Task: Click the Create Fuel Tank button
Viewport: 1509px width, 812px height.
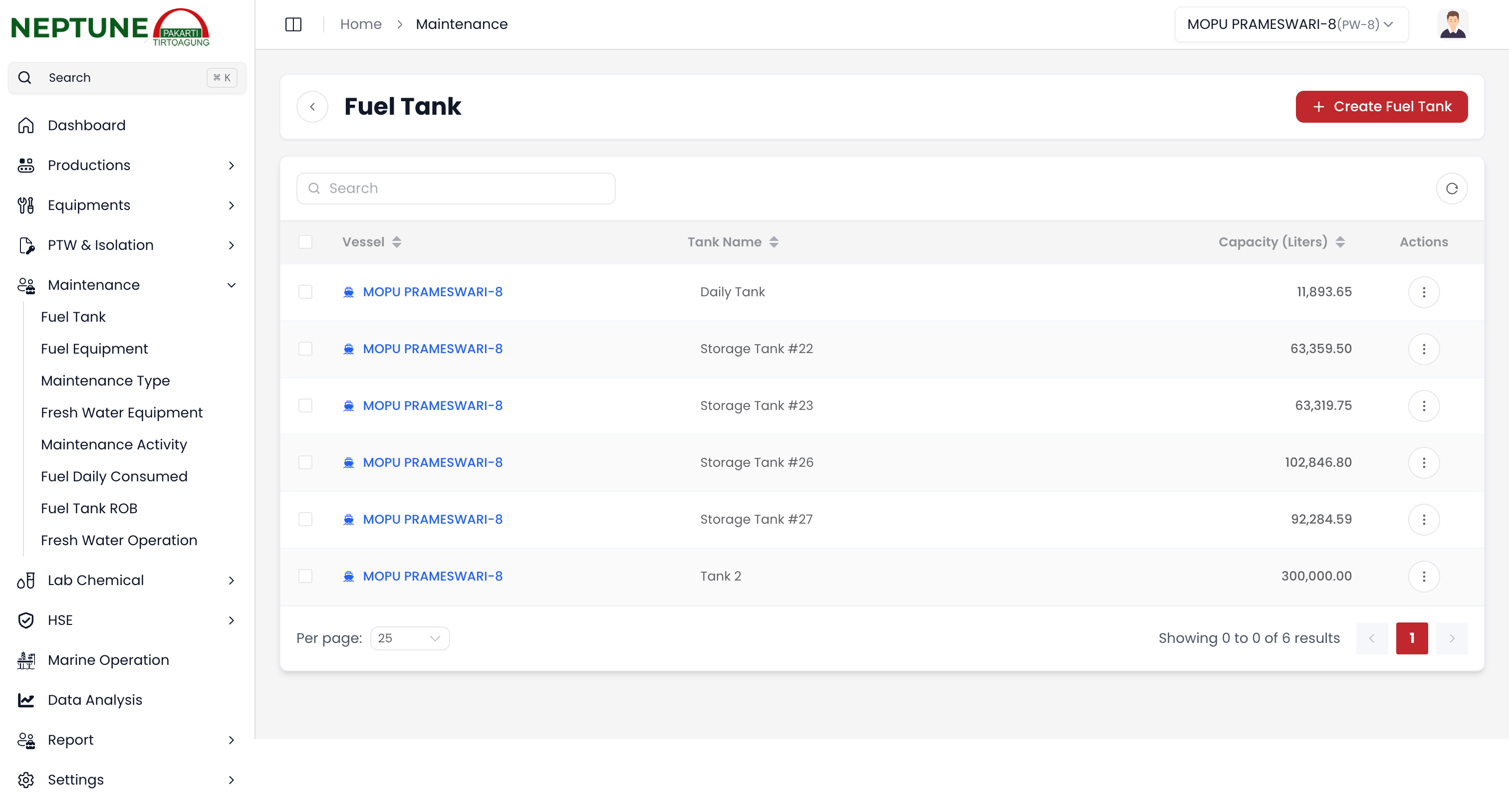Action: [x=1381, y=107]
